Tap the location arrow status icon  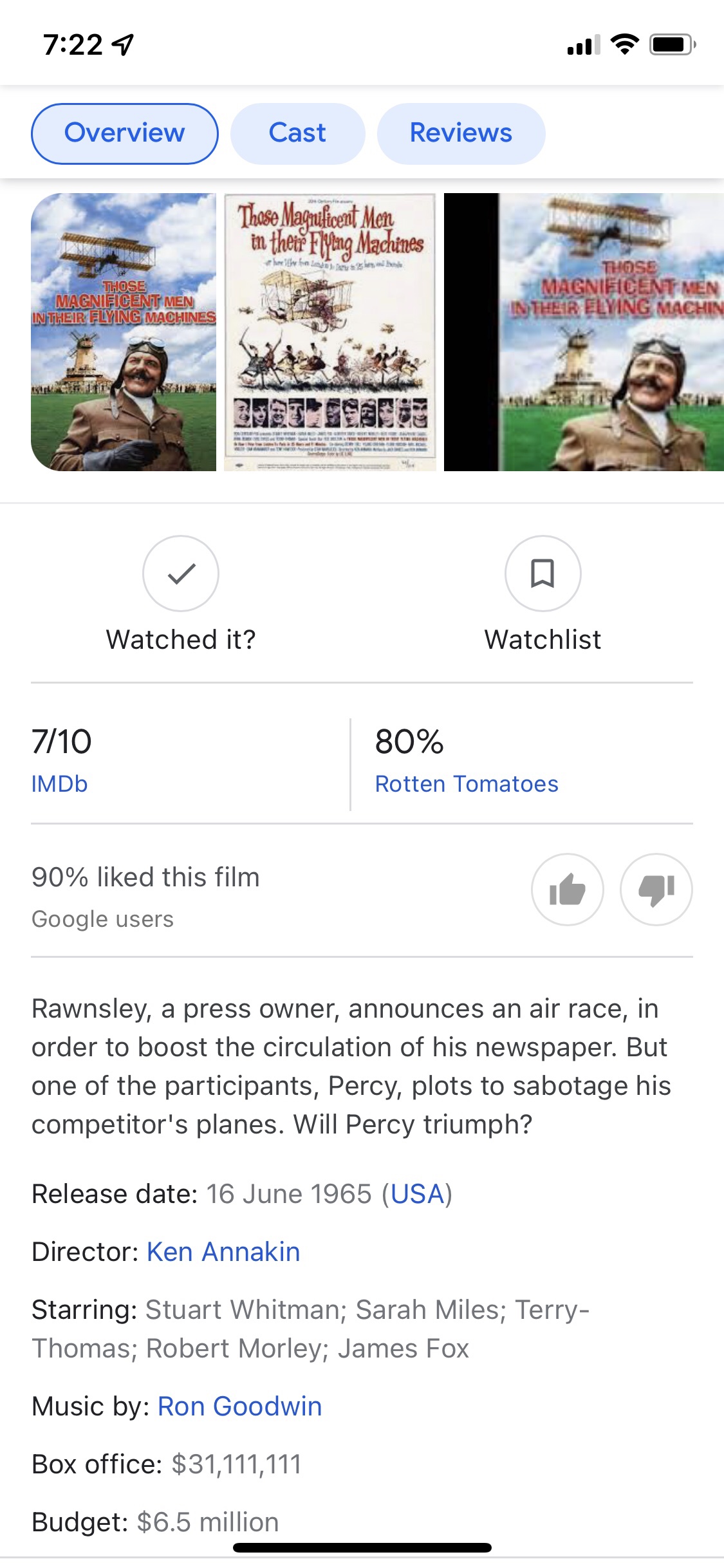[x=123, y=44]
